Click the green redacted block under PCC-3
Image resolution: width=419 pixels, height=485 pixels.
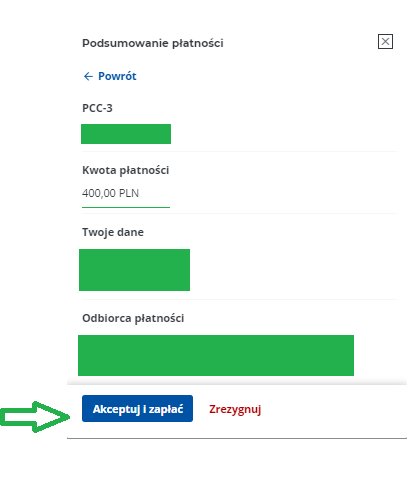click(126, 134)
